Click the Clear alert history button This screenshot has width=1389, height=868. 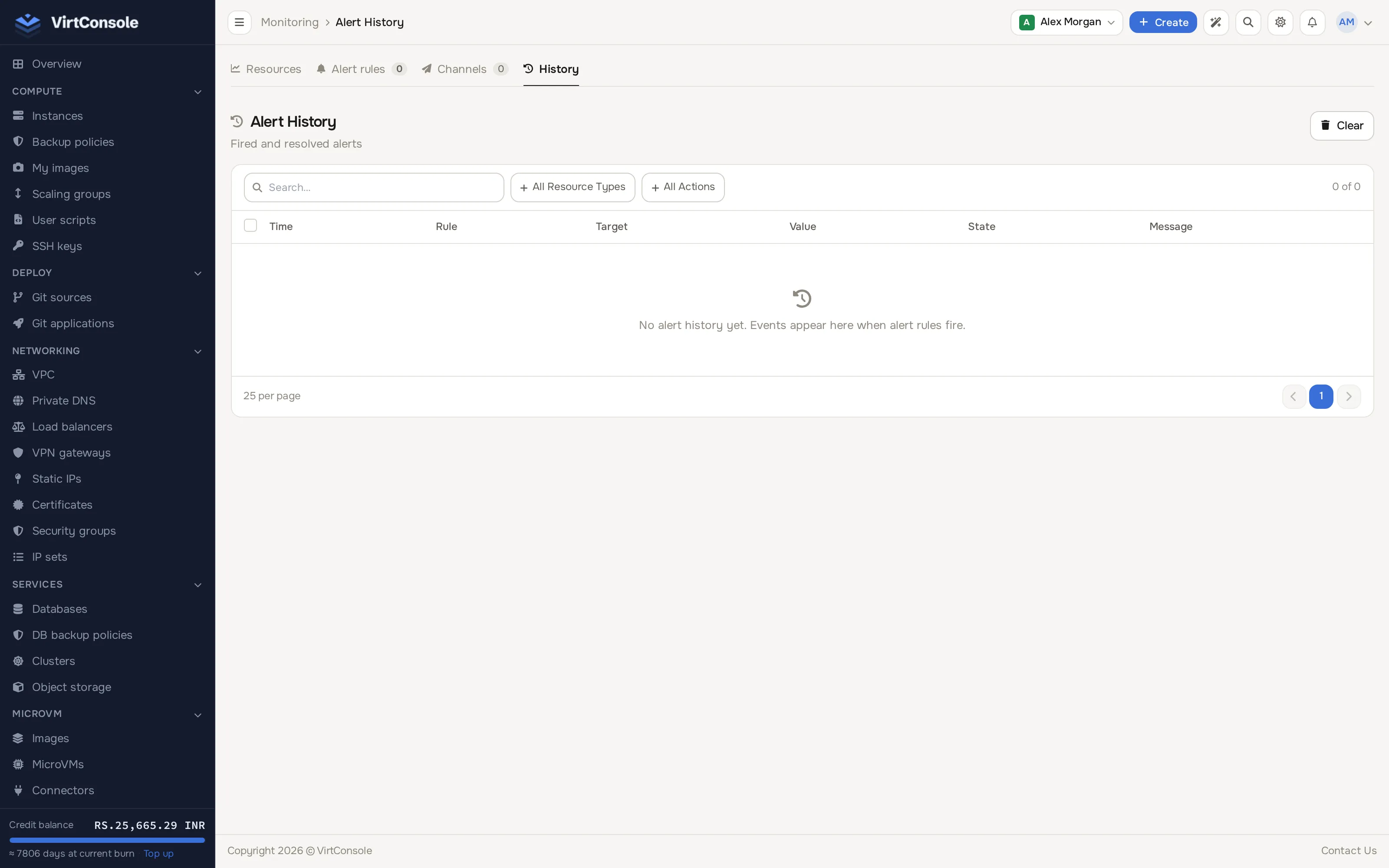(1341, 126)
